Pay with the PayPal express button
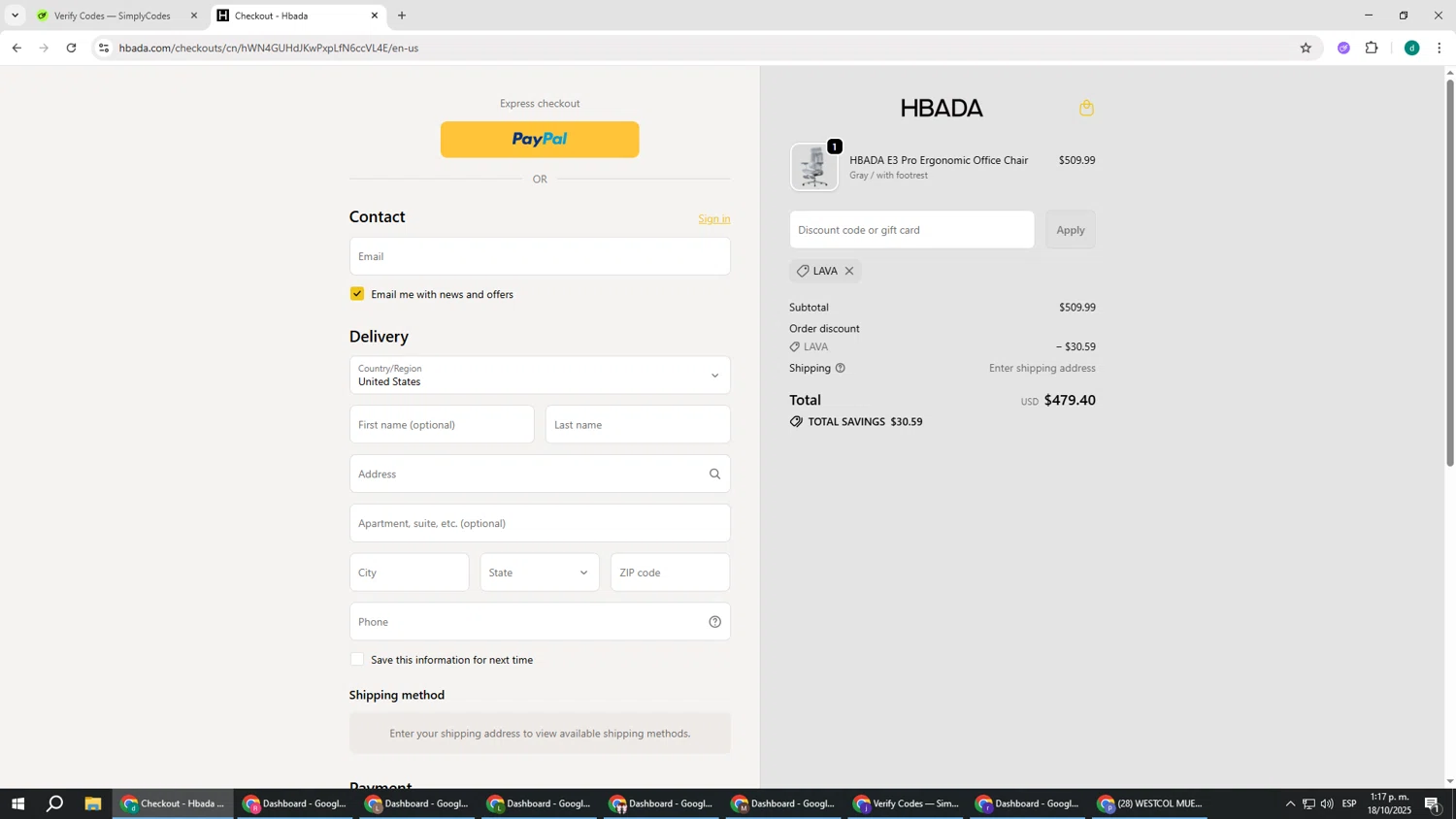This screenshot has width=1456, height=819. [x=540, y=140]
